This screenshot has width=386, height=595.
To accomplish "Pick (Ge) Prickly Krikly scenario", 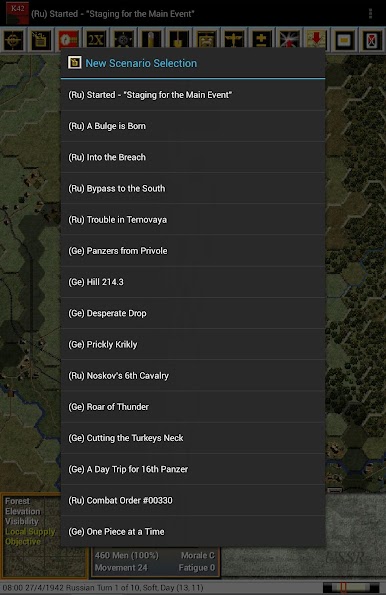I will click(x=193, y=345).
